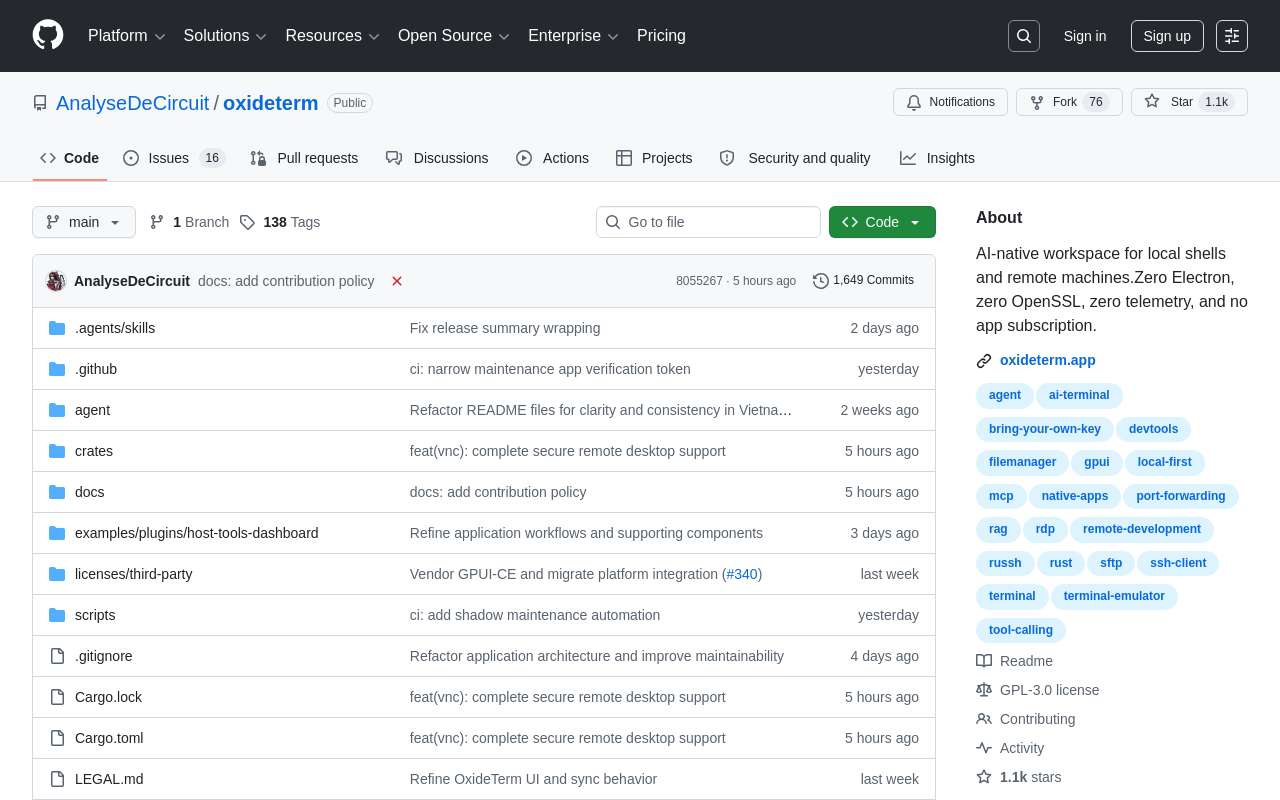Screen dimensions: 1280x800
Task: Focus the Go to file search field
Action: pyautogui.click(x=708, y=222)
